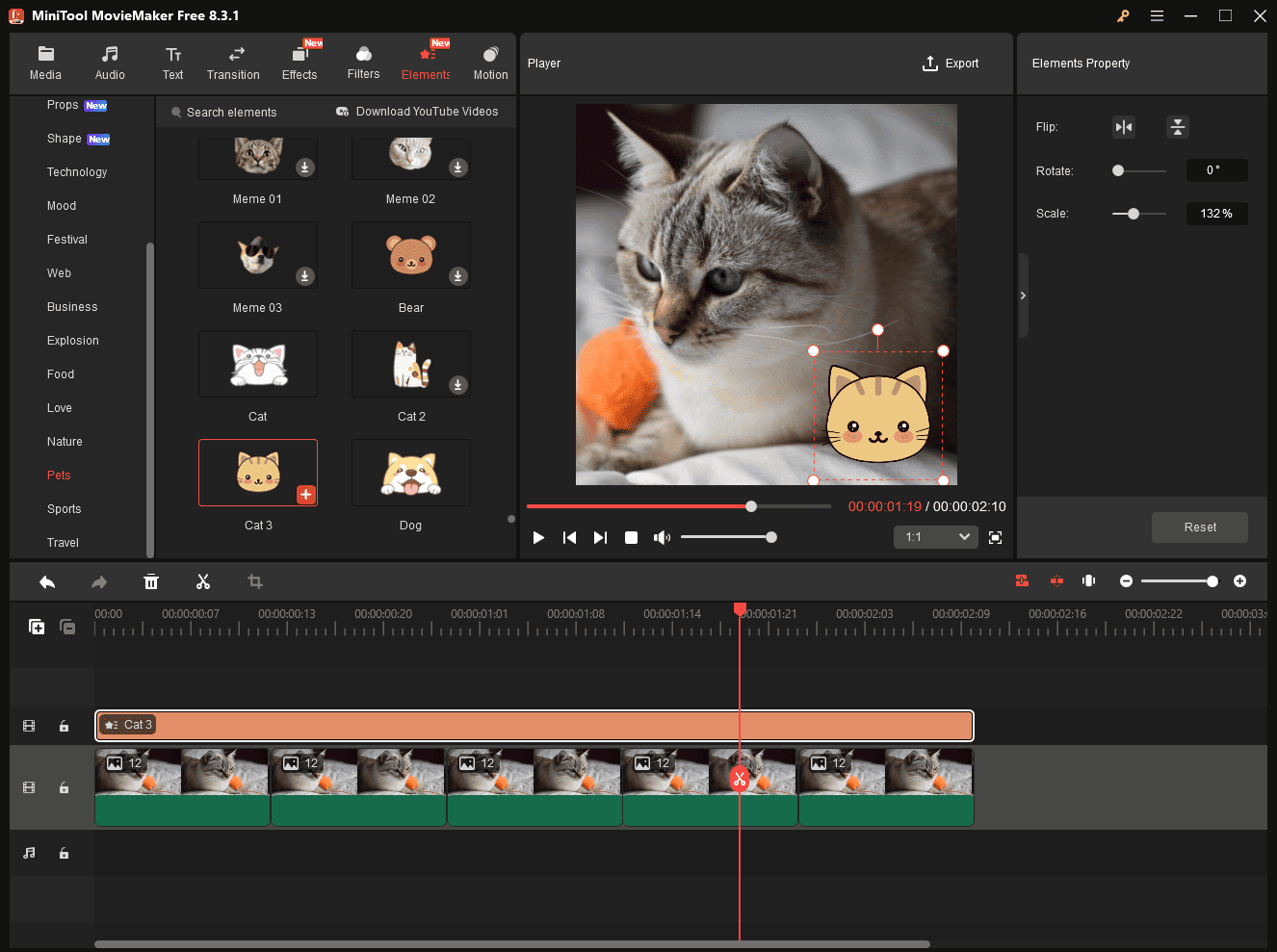Click the Split scissors icon in timeline toolbar
Viewport: 1277px width, 952px height.
click(x=202, y=581)
